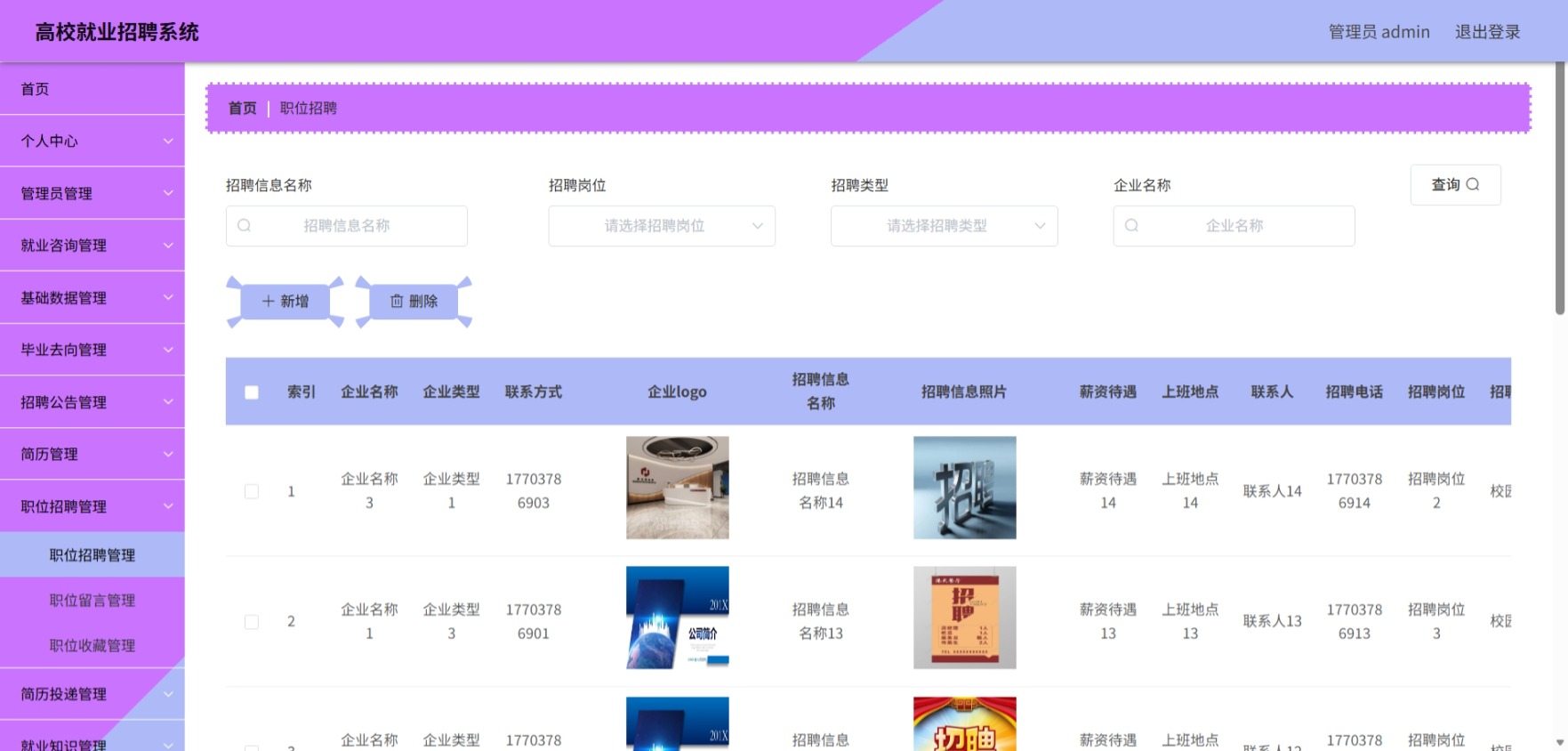This screenshot has height=751, width=1568.
Task: Expand the 就业咨询管理 menu chevron
Action: click(168, 246)
